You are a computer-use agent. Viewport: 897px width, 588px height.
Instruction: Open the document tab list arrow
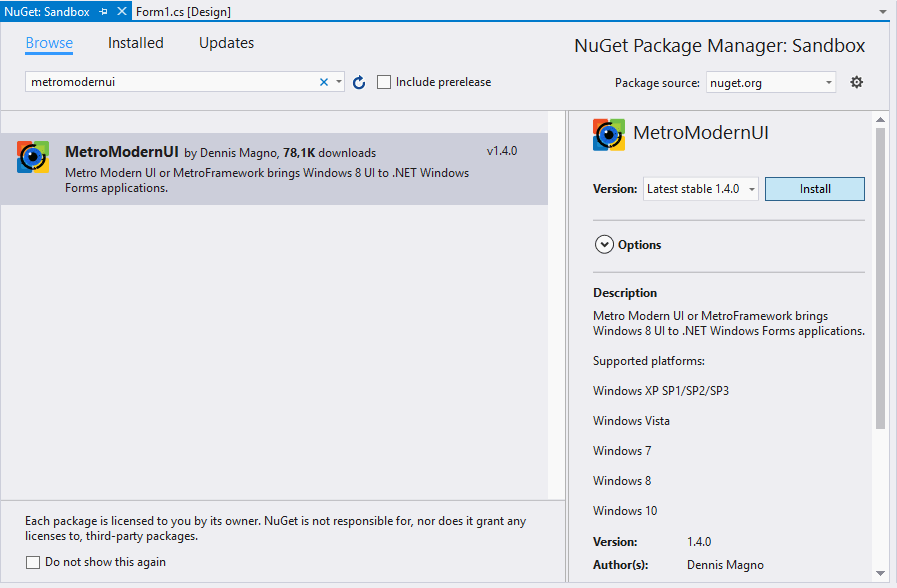click(x=882, y=11)
